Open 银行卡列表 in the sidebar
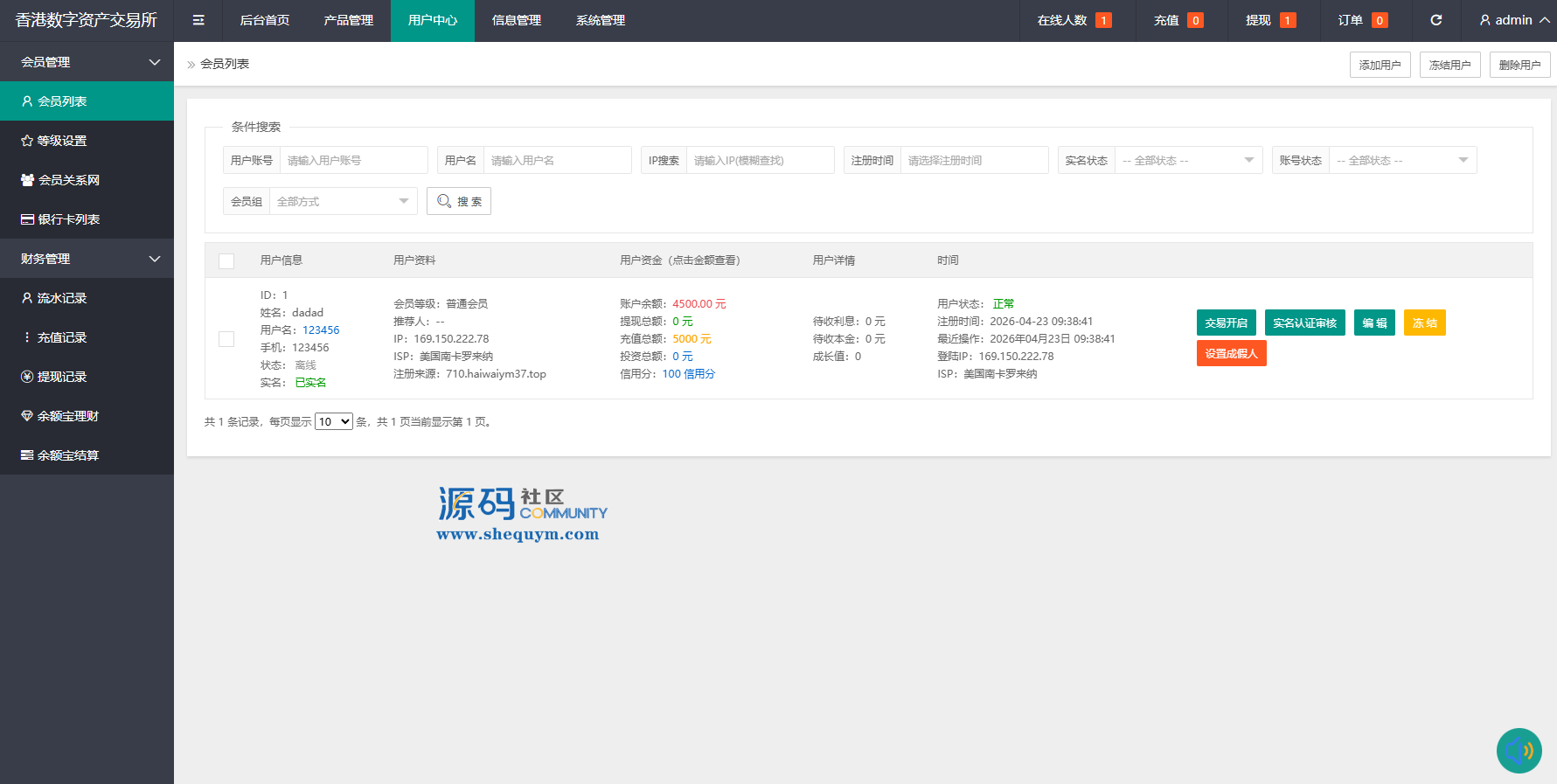Image resolution: width=1557 pixels, height=784 pixels. 68,219
